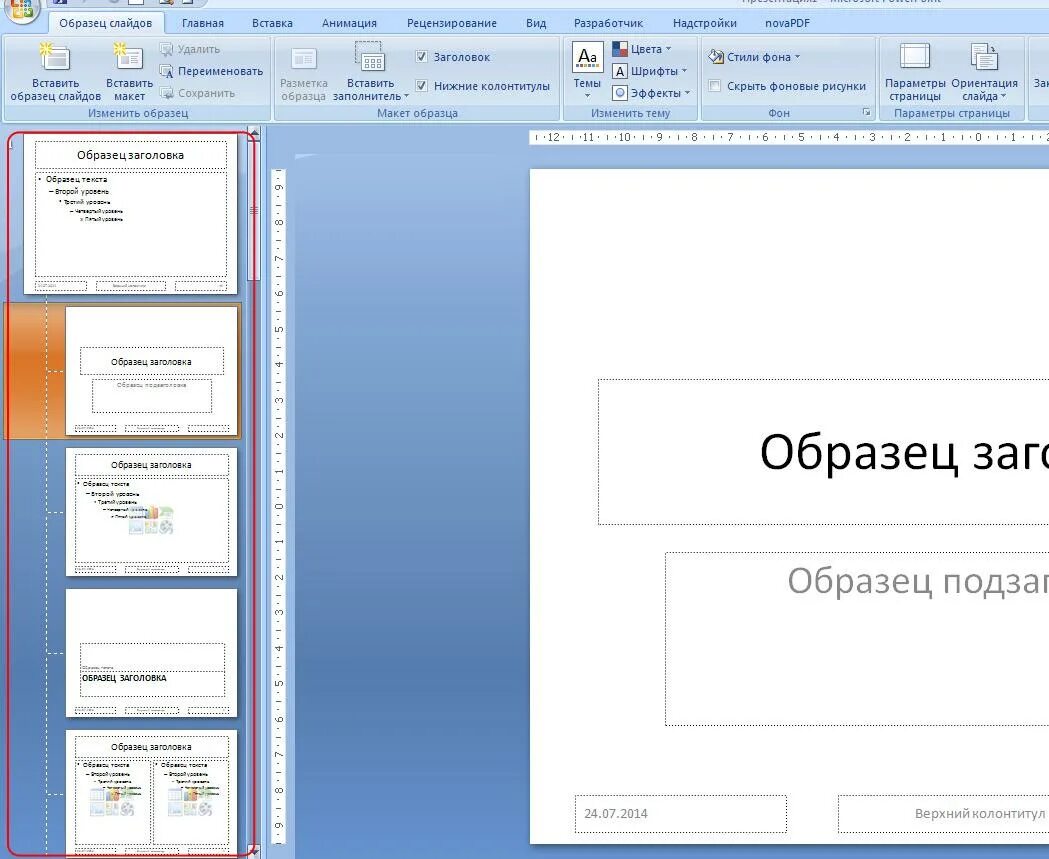1049x859 pixels.
Task: Click the Сохранить button label
Action: 206,93
